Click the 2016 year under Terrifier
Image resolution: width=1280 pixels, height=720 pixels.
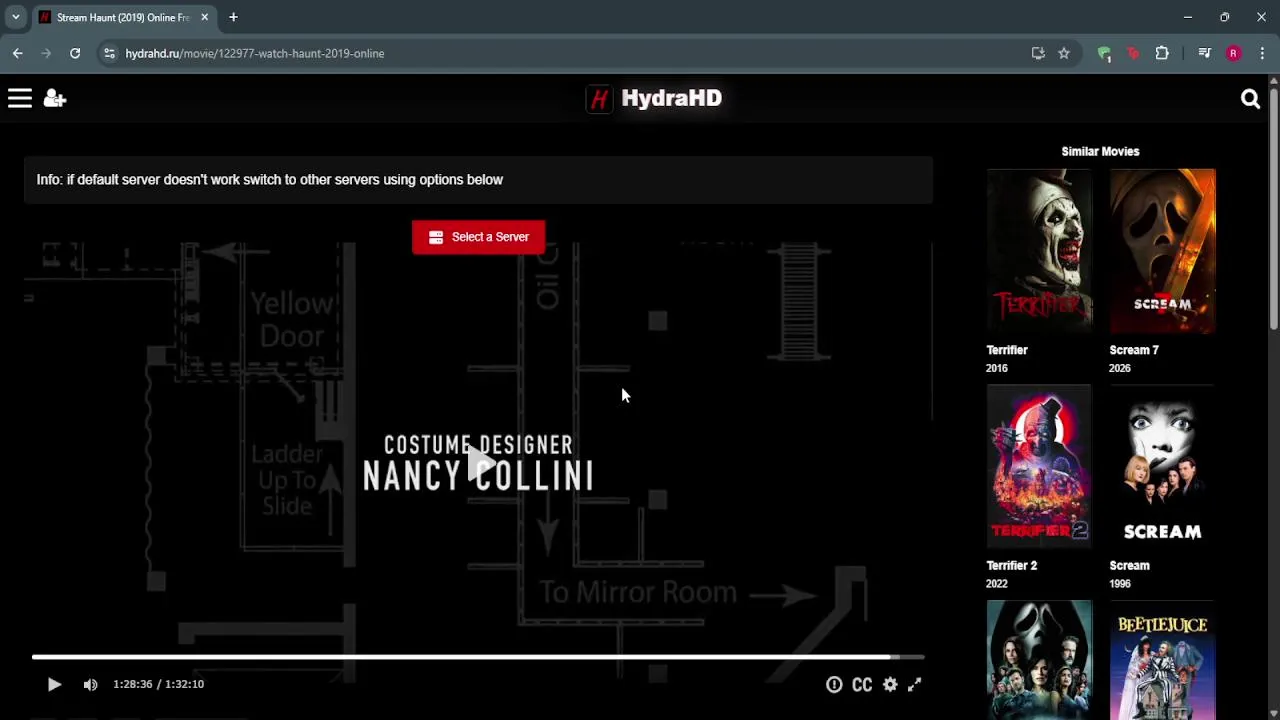pyautogui.click(x=997, y=368)
